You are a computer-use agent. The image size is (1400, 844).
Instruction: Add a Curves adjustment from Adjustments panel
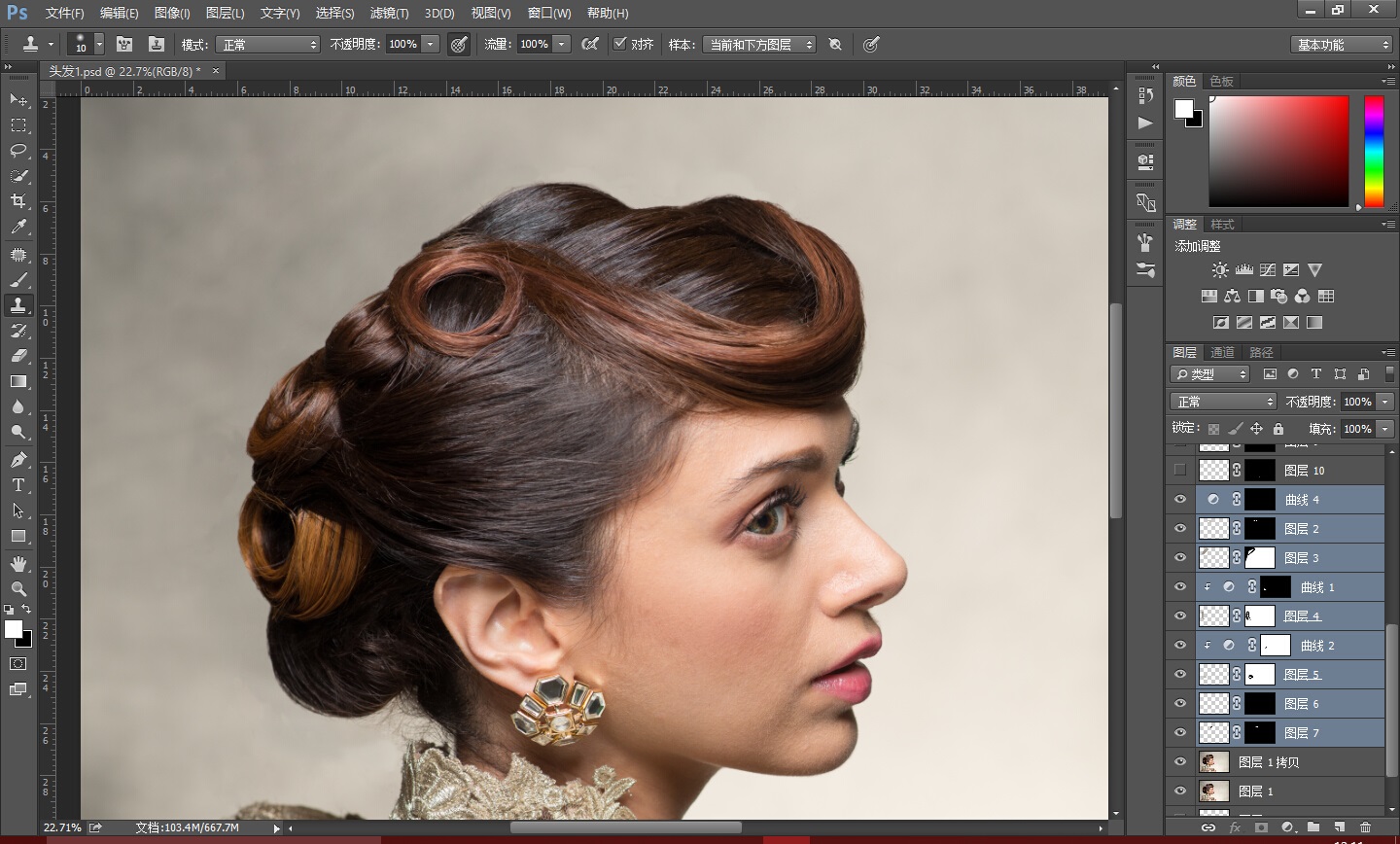click(x=1268, y=270)
